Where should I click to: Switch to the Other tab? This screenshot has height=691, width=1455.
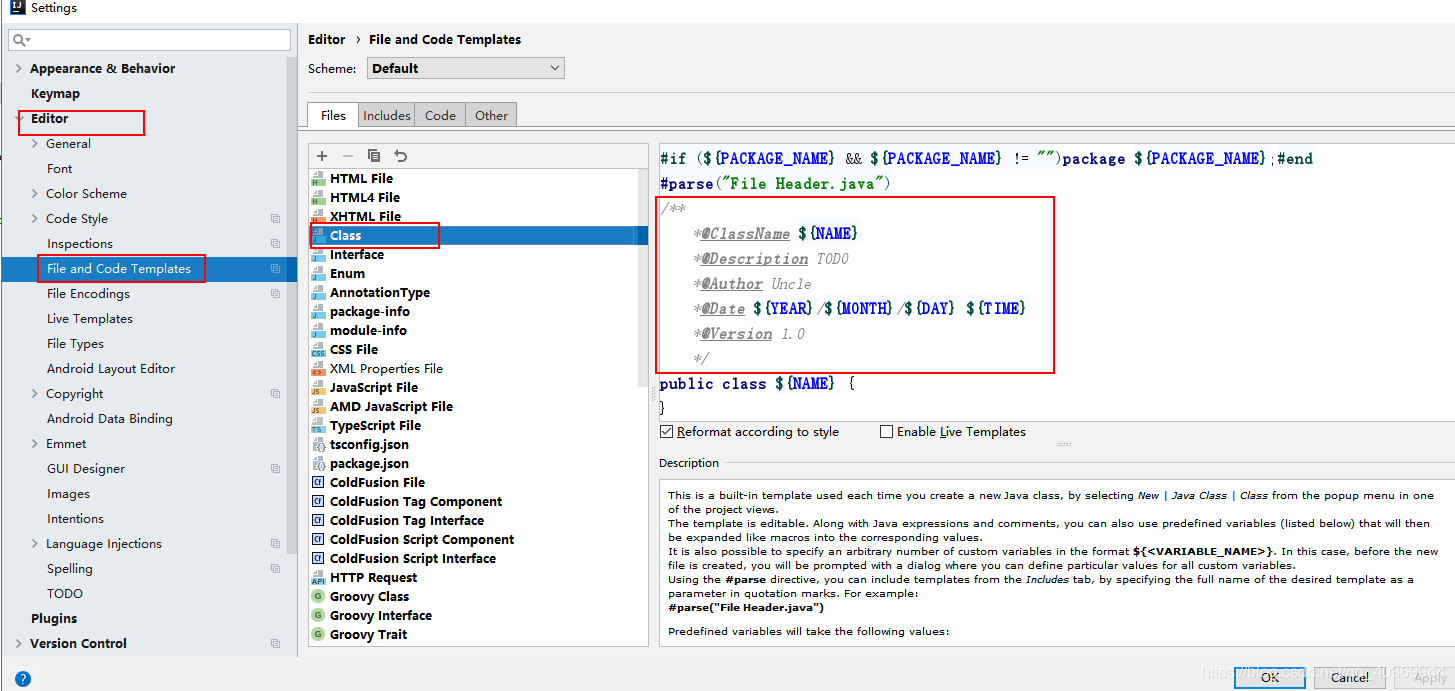pos(491,115)
